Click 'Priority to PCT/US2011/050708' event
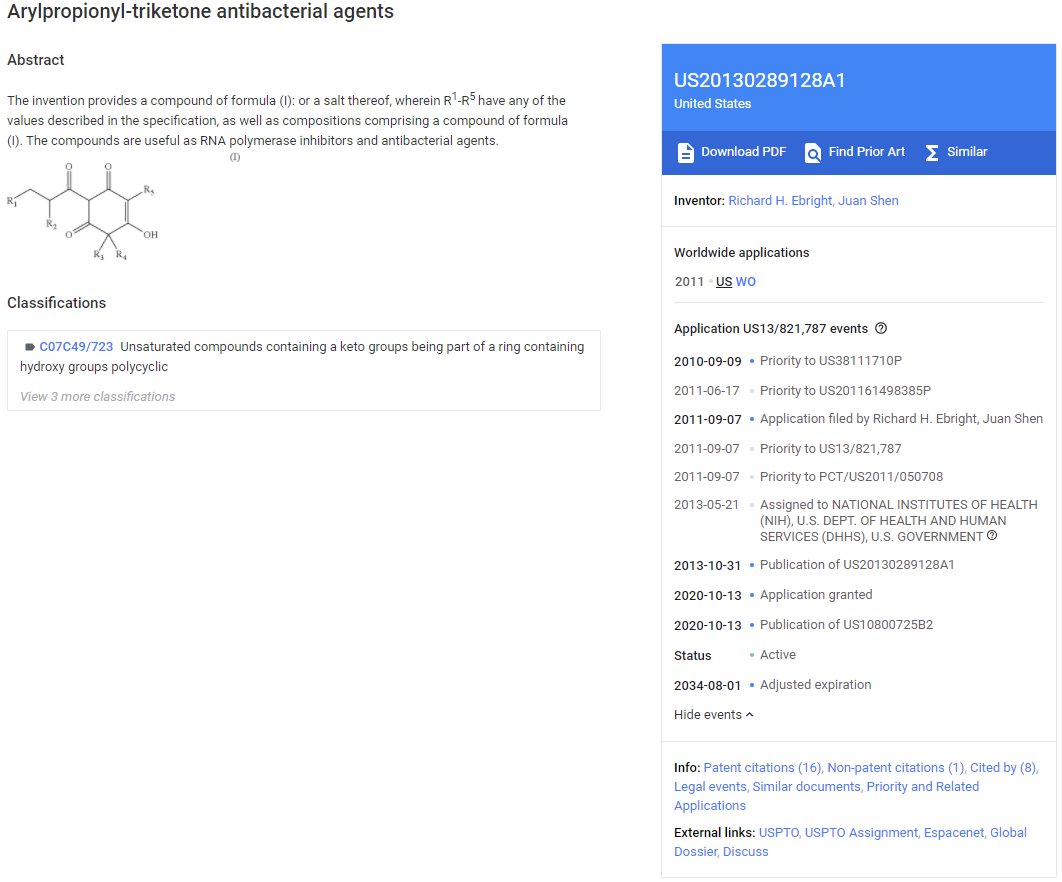This screenshot has height=882, width=1062. click(851, 477)
